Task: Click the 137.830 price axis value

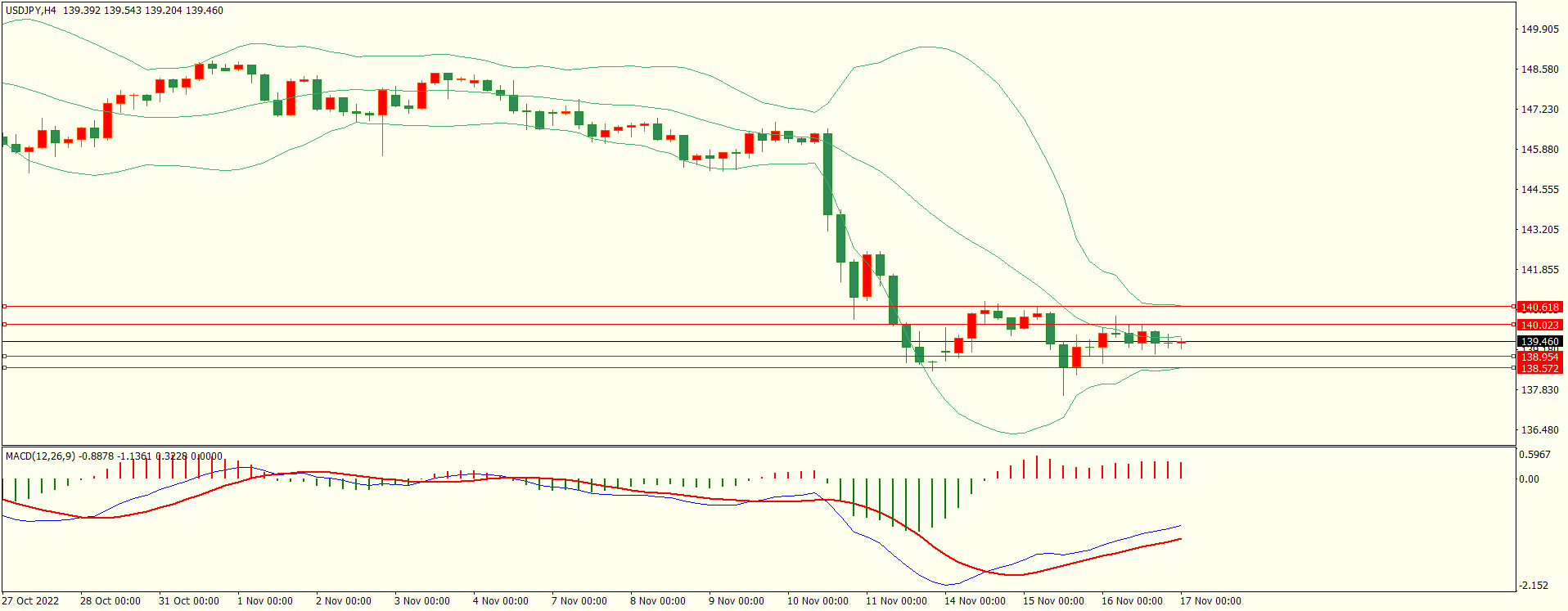Action: (x=1539, y=390)
